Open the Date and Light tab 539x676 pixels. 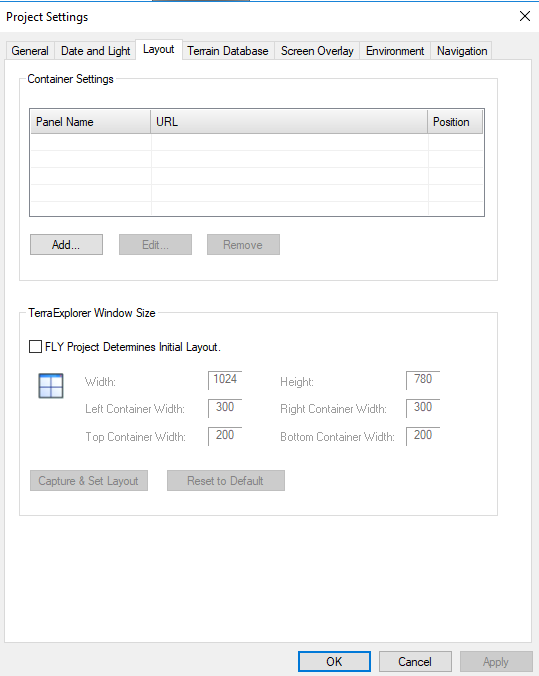tap(95, 51)
